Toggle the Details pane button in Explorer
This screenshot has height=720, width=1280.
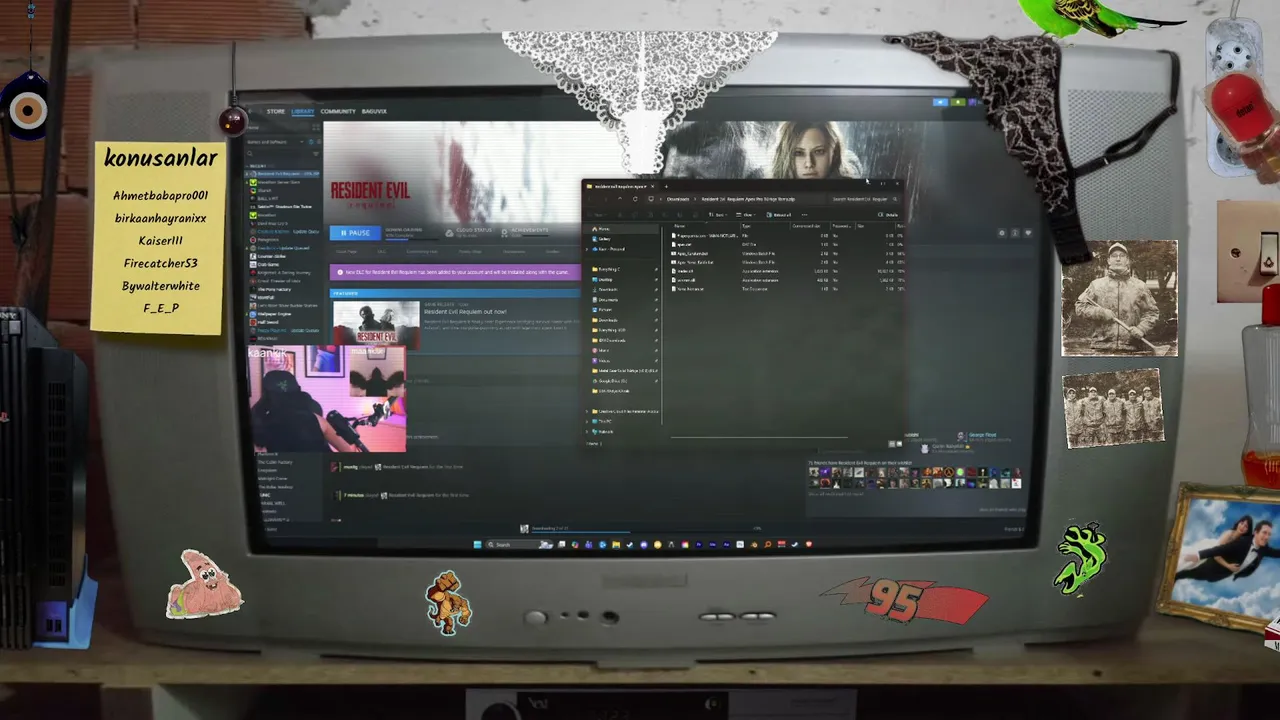[x=888, y=215]
